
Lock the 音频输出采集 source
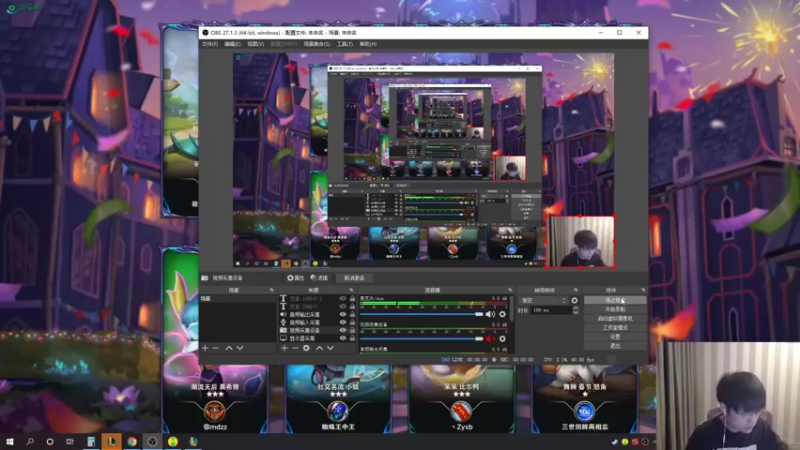[x=352, y=314]
